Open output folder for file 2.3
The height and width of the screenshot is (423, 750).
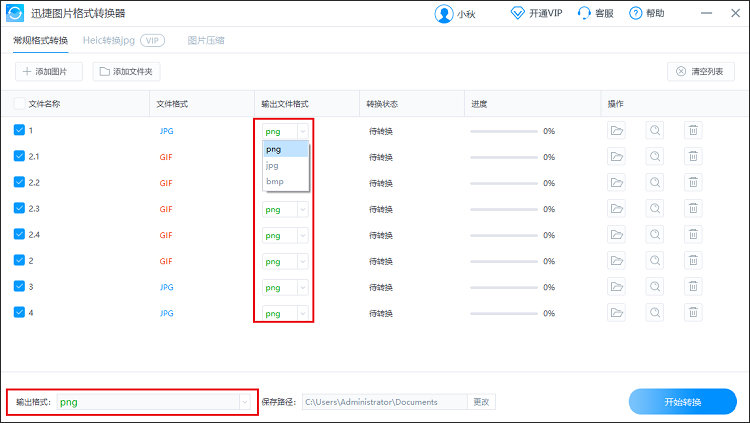[x=616, y=209]
